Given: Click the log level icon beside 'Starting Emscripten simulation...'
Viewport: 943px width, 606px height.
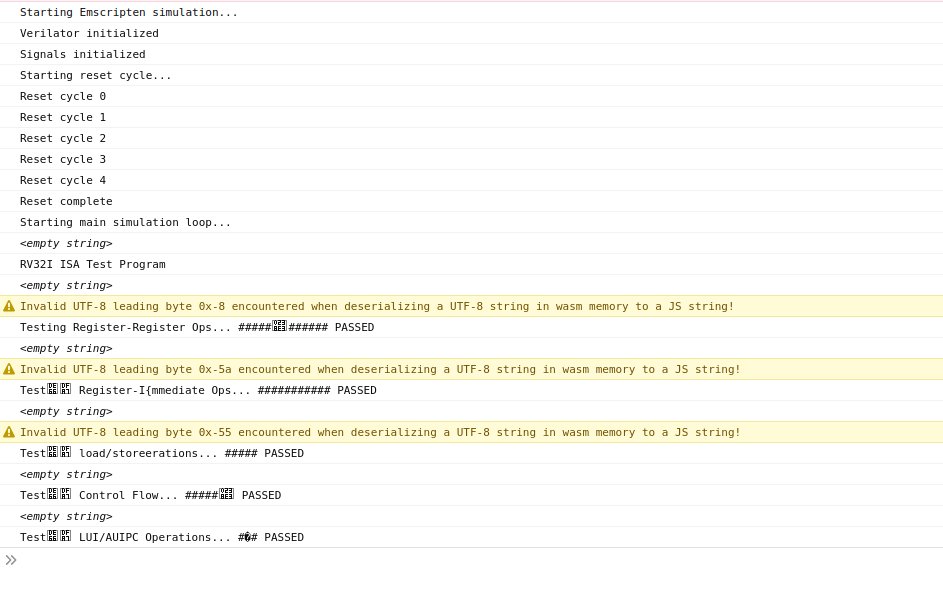Looking at the screenshot, I should (x=7, y=12).
